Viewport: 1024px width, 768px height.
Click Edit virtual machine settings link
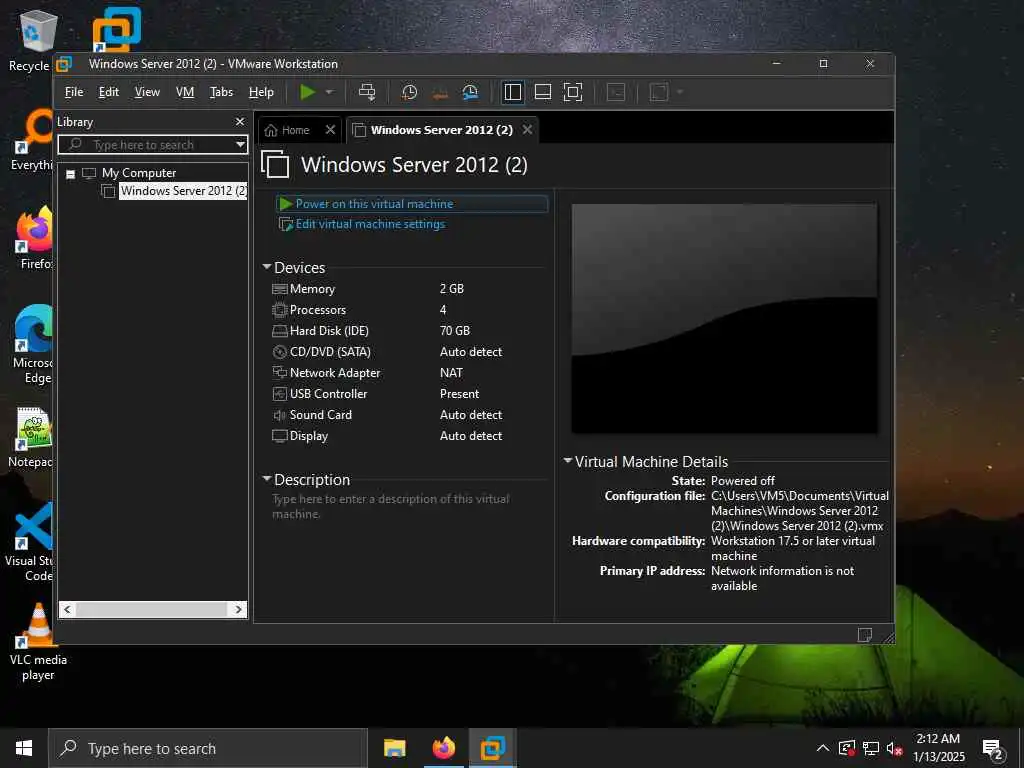[370, 224]
